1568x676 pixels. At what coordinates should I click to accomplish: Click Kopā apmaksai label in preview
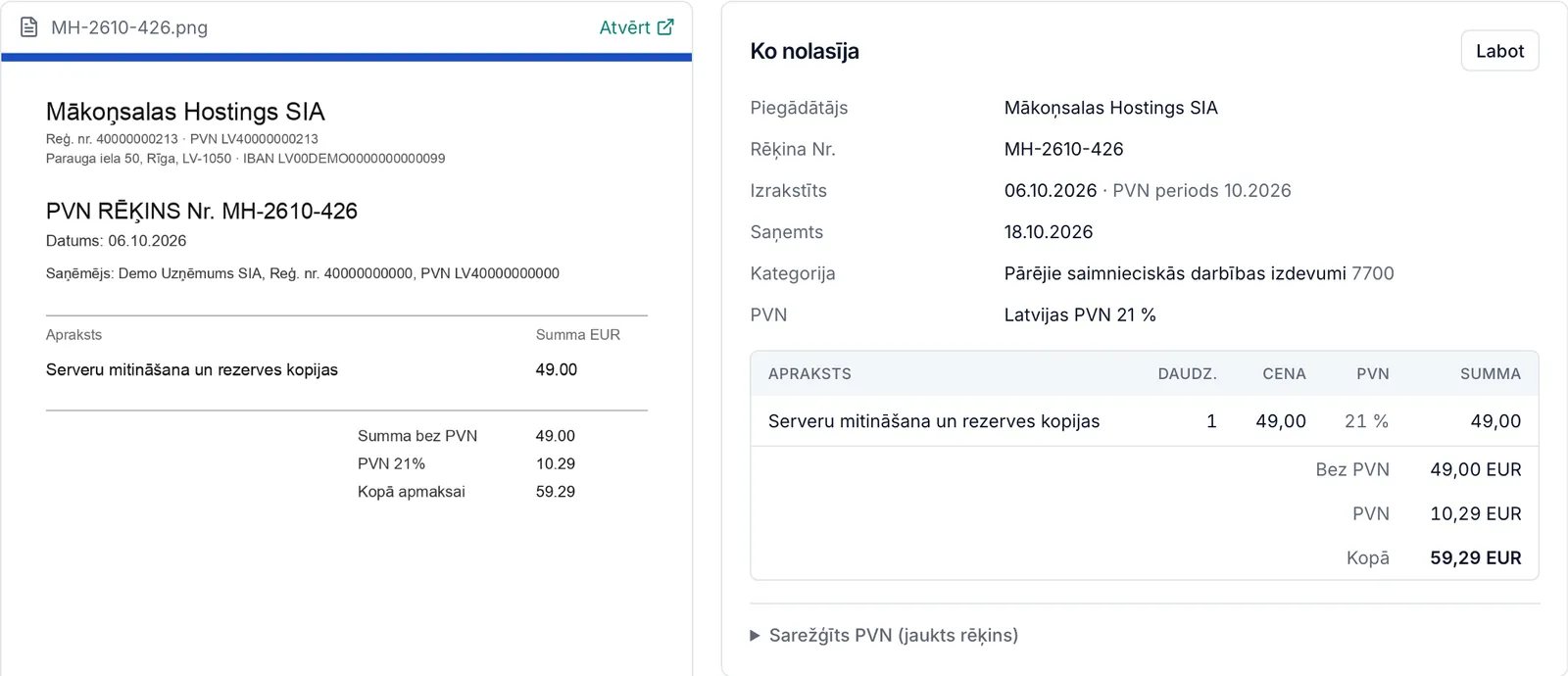(412, 492)
